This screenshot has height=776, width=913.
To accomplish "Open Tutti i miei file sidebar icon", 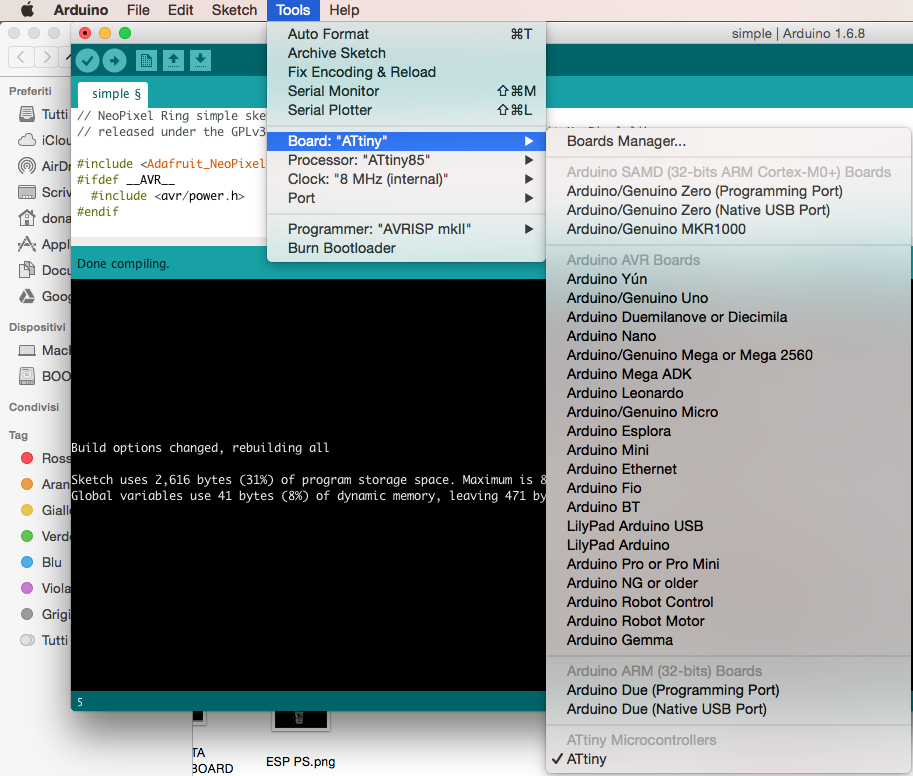I will 27,114.
